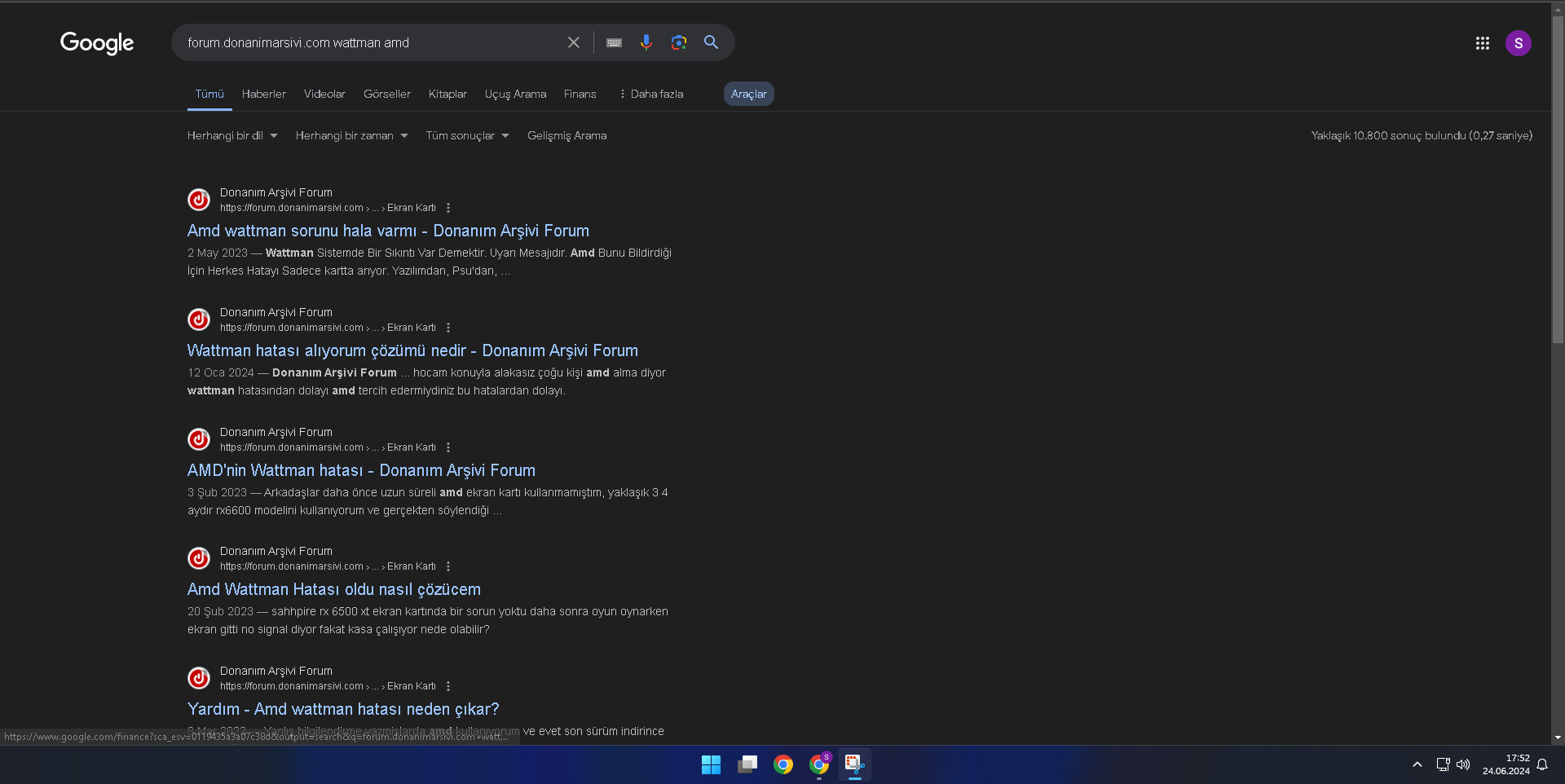Click the '2 May 2023' result date text
The width and height of the screenshot is (1565, 784).
tap(218, 253)
